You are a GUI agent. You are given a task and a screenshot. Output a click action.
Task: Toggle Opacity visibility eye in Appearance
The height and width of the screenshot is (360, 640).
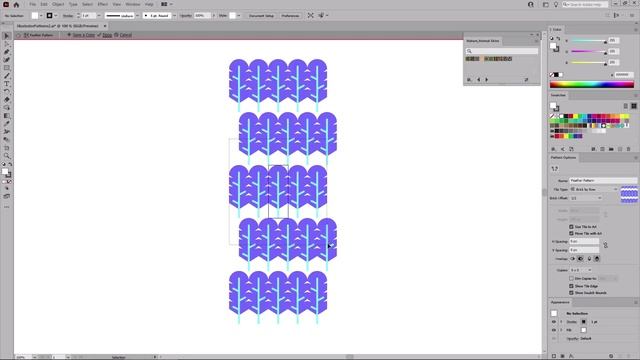pyautogui.click(x=554, y=338)
